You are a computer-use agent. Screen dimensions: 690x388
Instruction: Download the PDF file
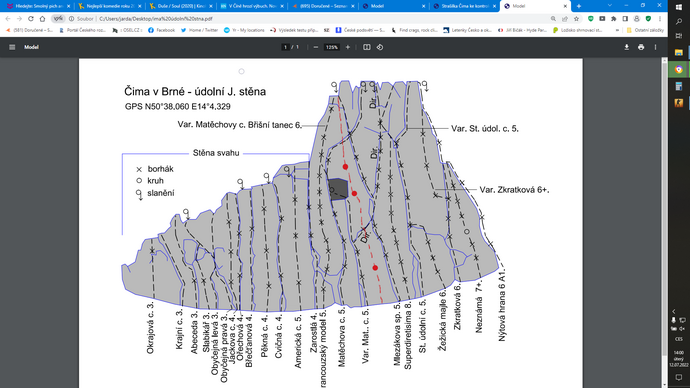pyautogui.click(x=626, y=47)
